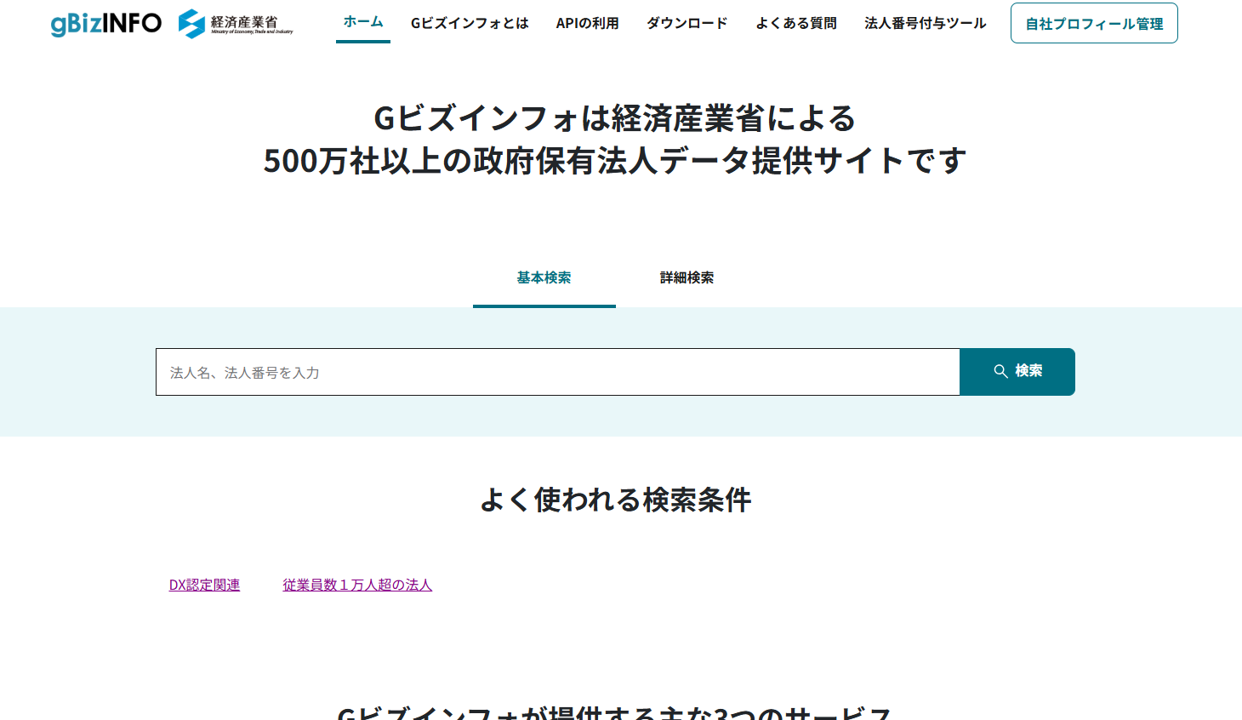The height and width of the screenshot is (720, 1242).
Task: Open the gBizINFO logo home link
Action: pyautogui.click(x=106, y=23)
